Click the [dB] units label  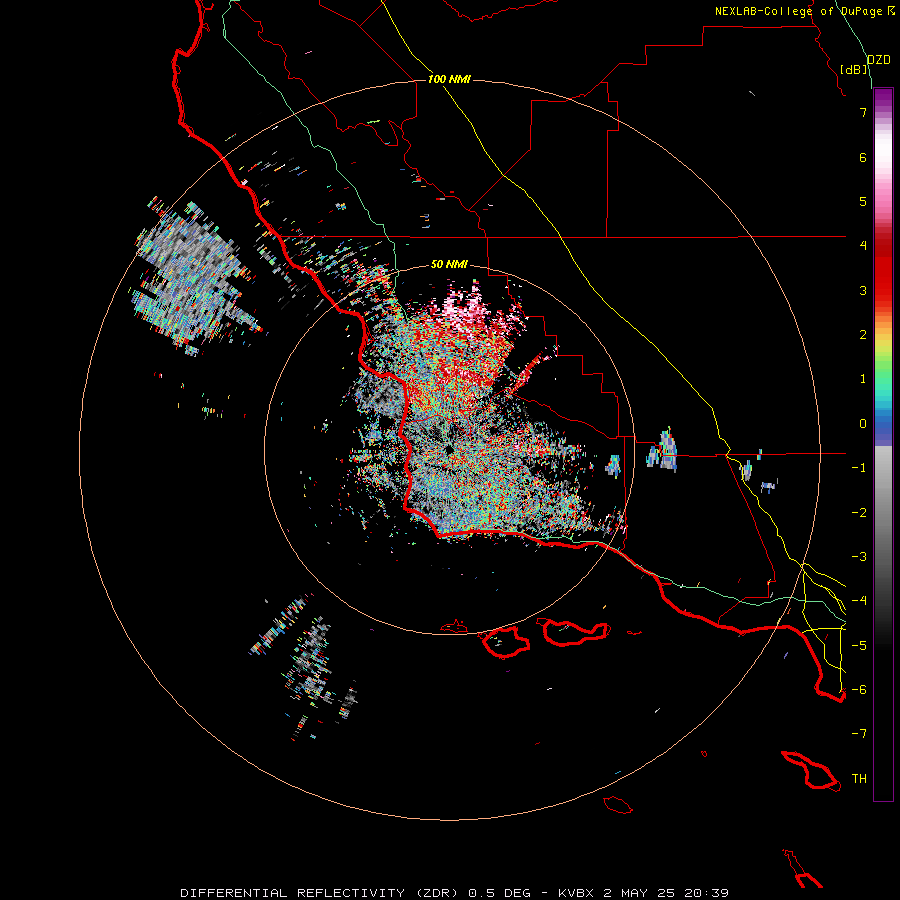click(854, 69)
